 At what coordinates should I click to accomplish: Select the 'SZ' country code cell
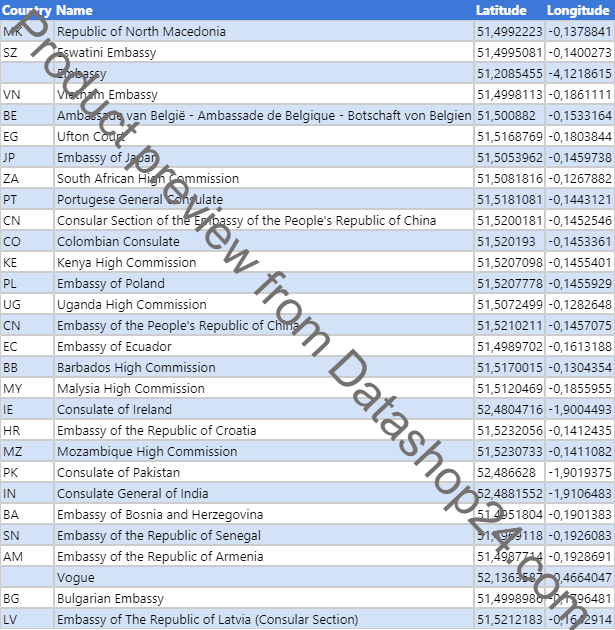click(x=27, y=52)
